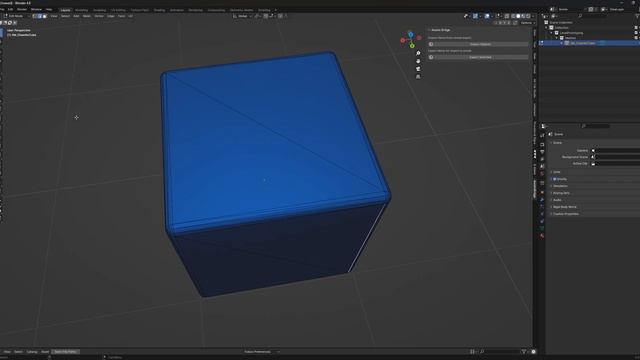
Task: Click the hand pan-view icon
Action: click(418, 61)
